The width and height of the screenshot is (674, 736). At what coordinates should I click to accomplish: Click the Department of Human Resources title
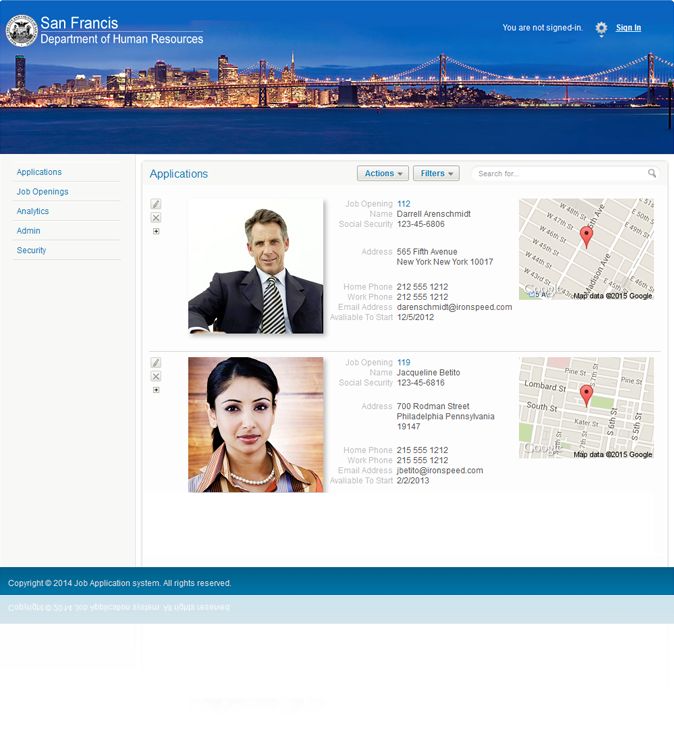click(122, 39)
